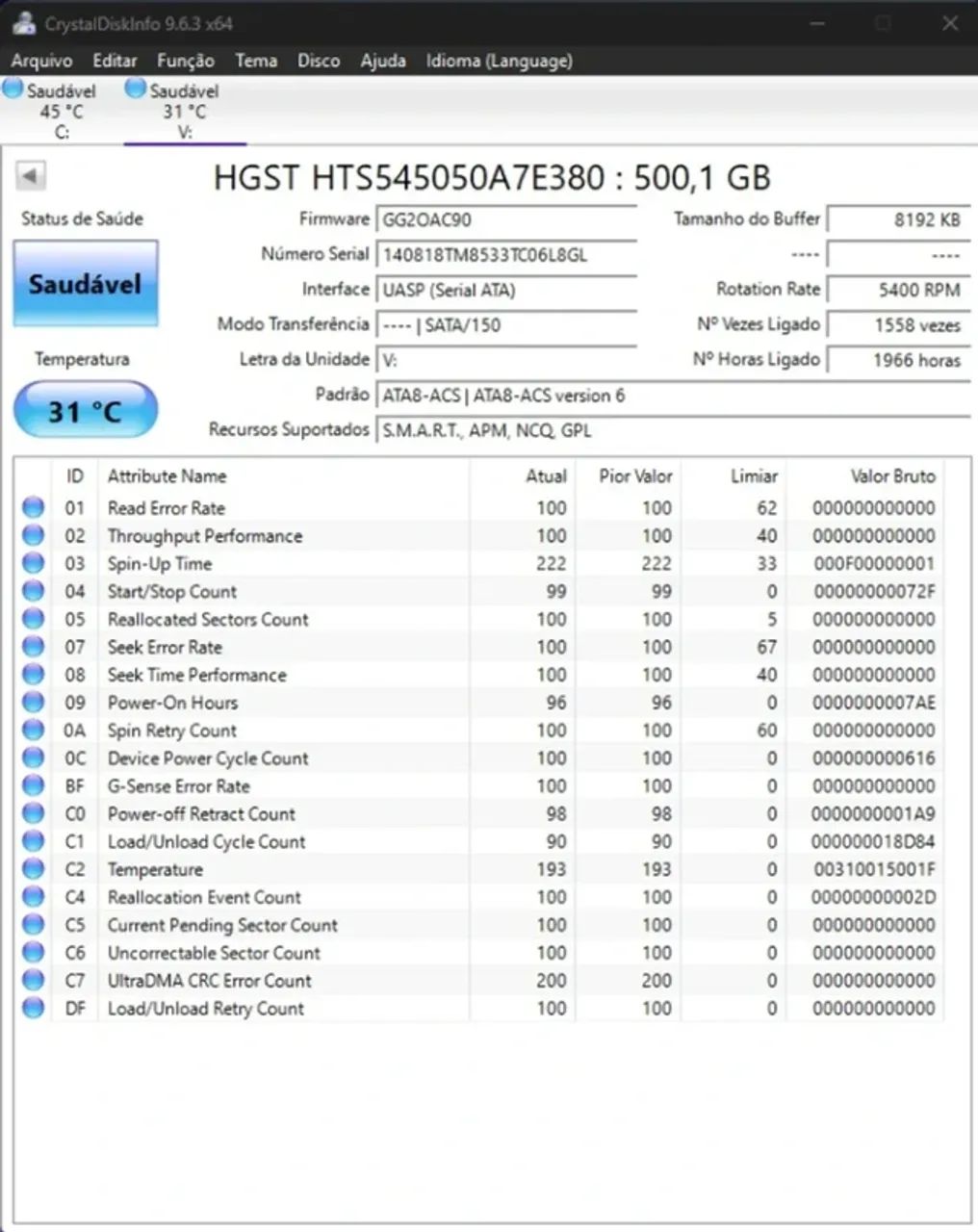Viewport: 978px width, 1232px height.
Task: Click the Pior Valor column header
Action: (x=628, y=475)
